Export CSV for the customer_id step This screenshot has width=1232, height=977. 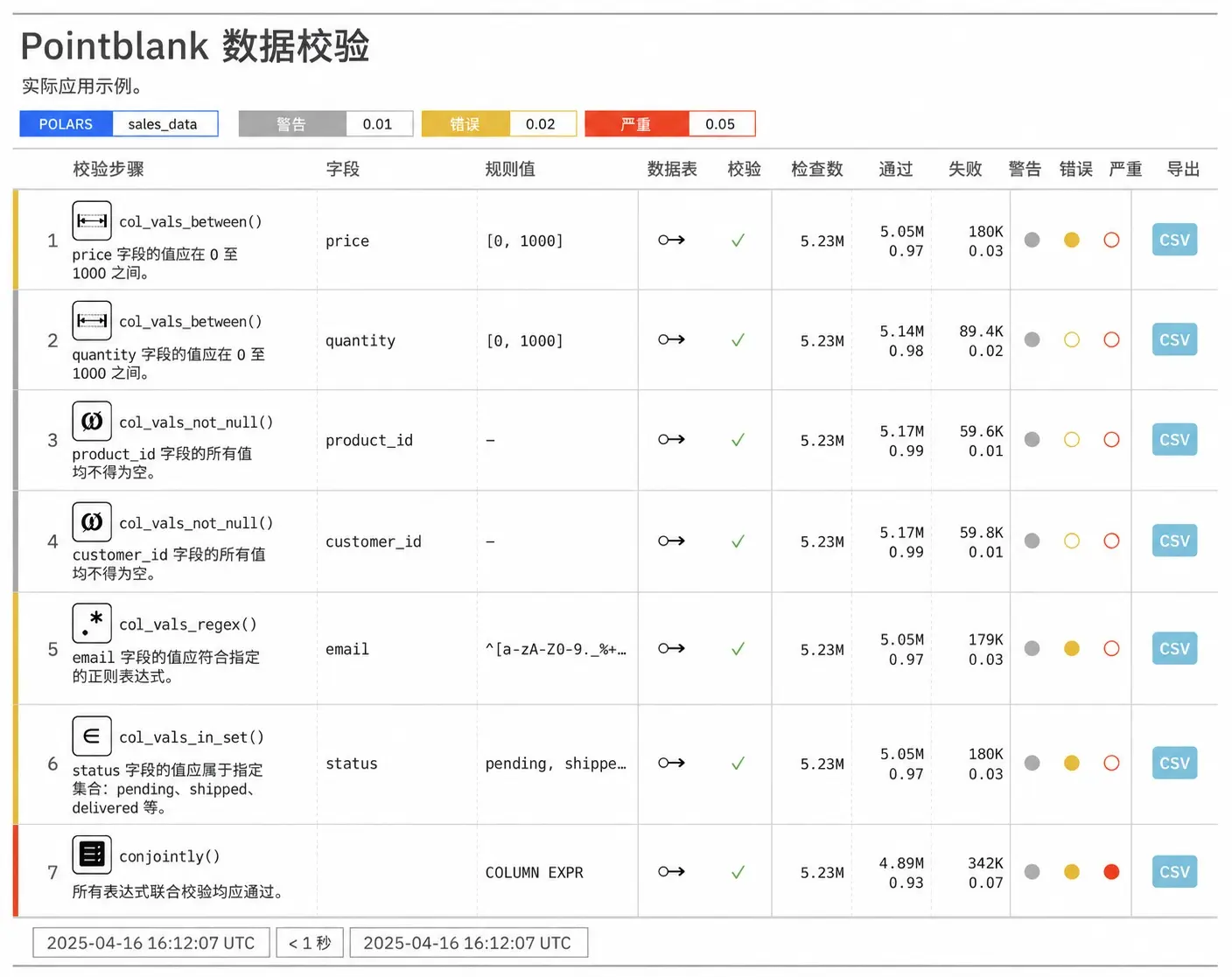1174,541
